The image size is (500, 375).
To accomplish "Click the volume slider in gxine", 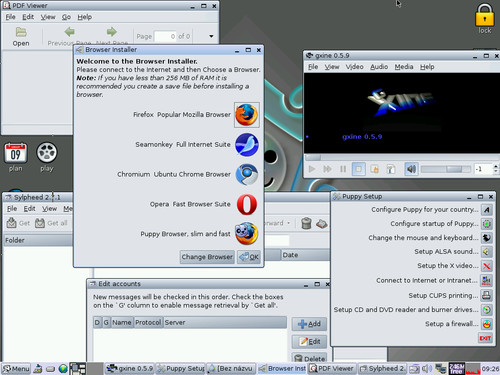I will [x=446, y=169].
